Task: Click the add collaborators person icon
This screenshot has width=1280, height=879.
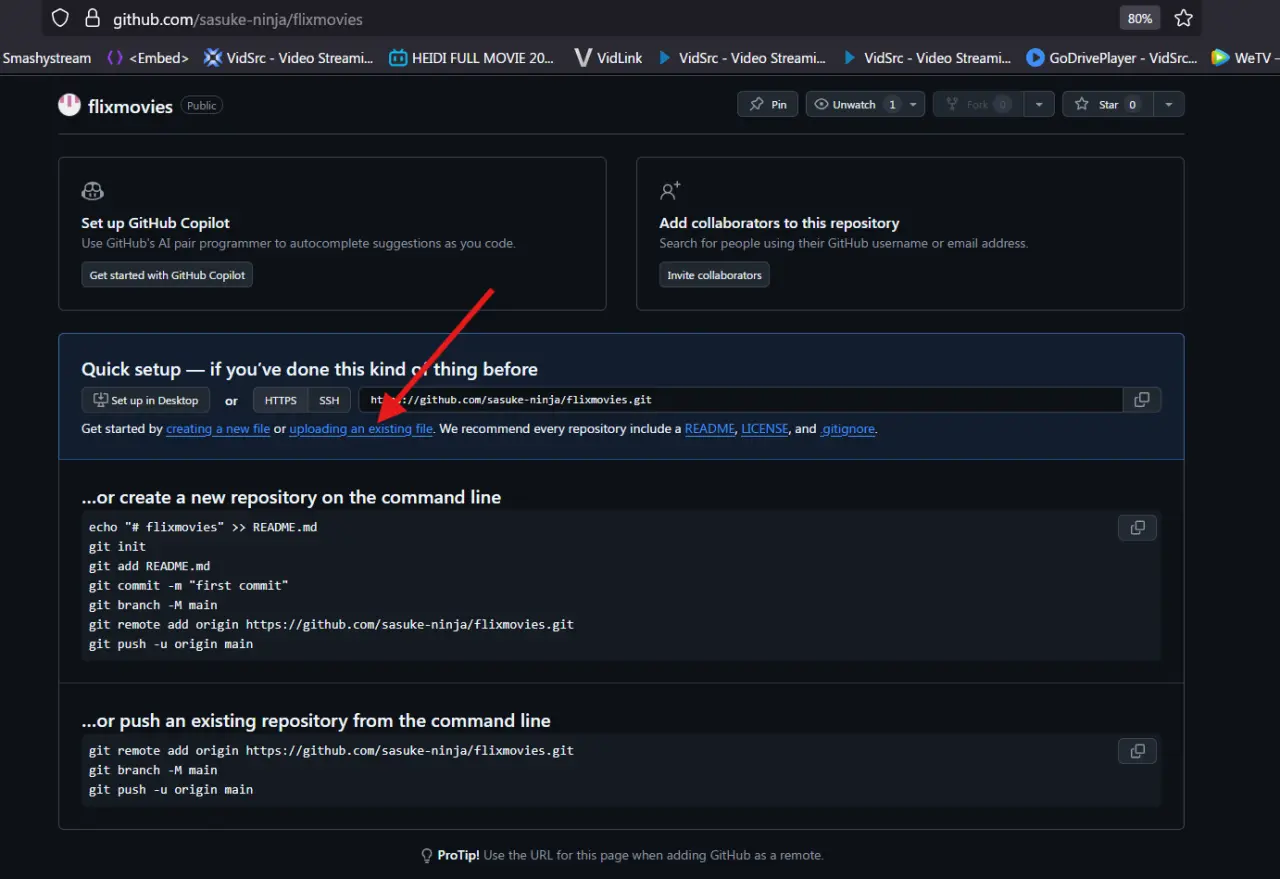Action: (670, 191)
